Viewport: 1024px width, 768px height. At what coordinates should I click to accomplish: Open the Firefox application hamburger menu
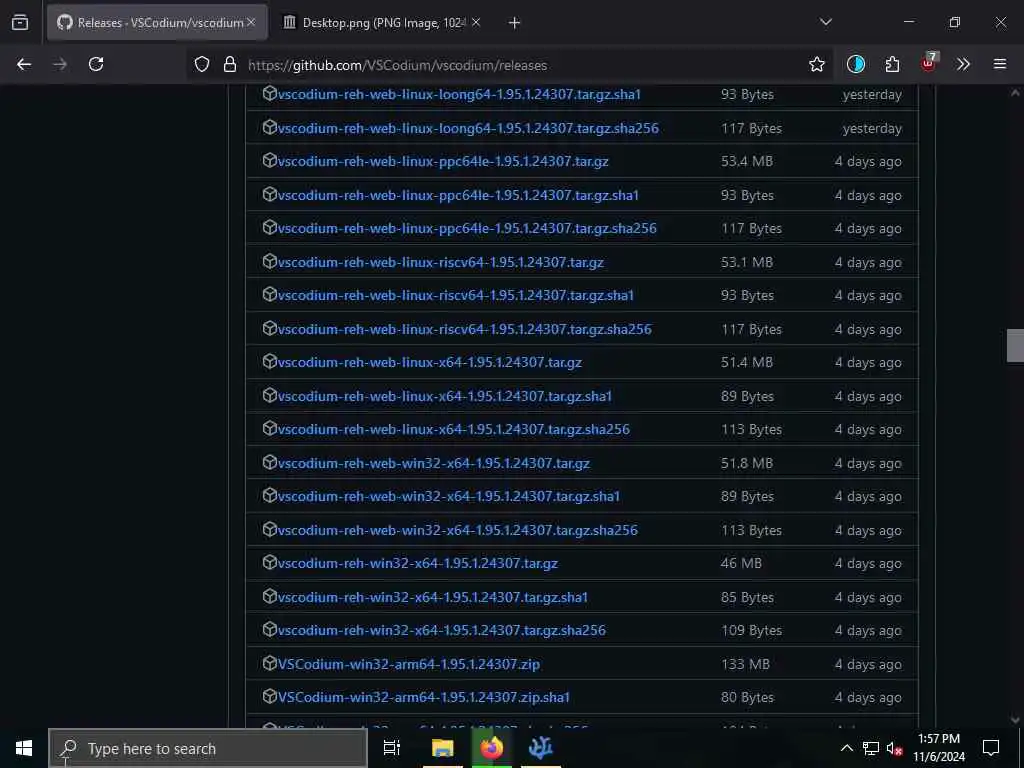[x=1000, y=64]
